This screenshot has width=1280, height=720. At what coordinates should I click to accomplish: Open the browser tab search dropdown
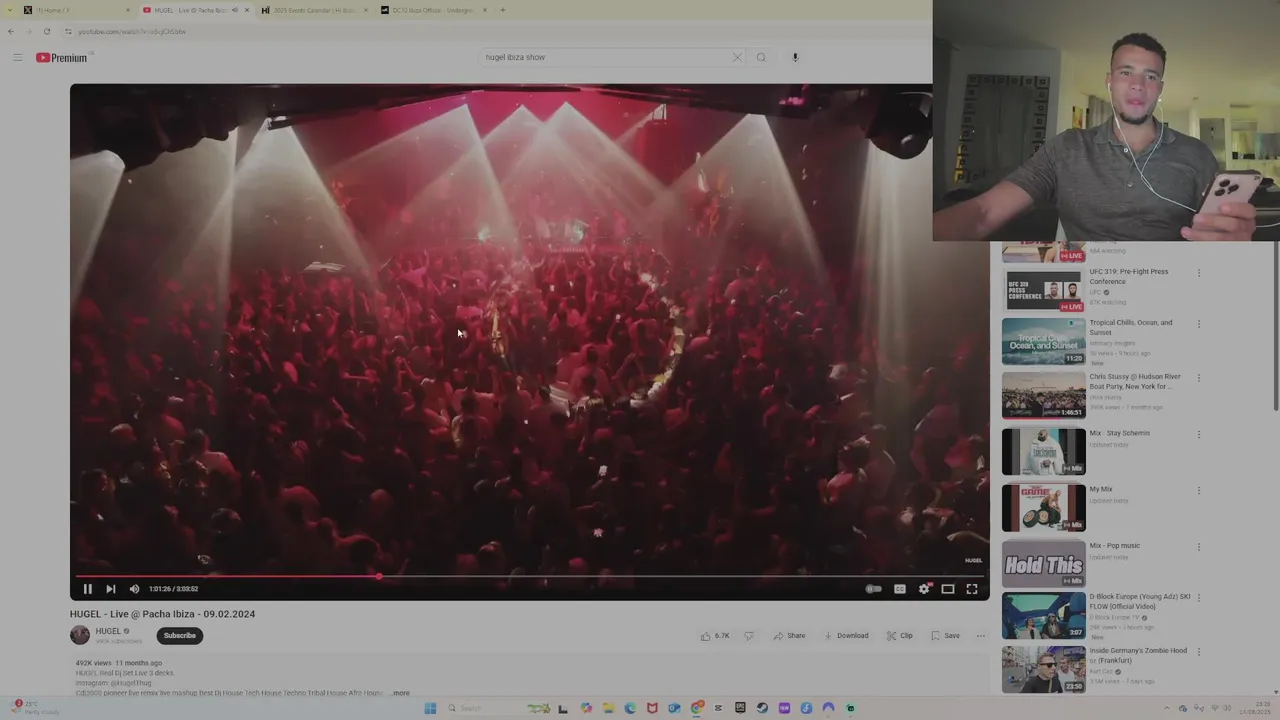pos(9,10)
